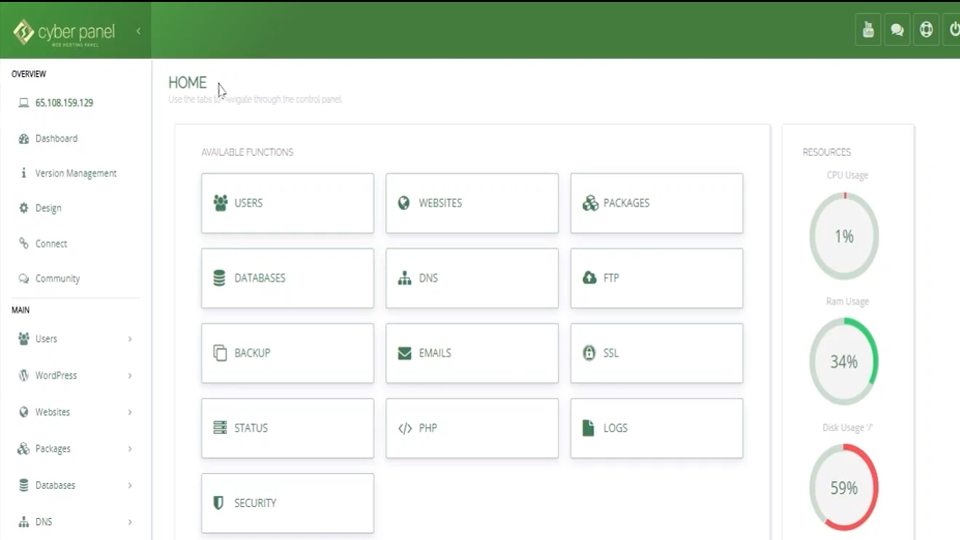
Task: Open the DNS function tile
Action: 472,278
